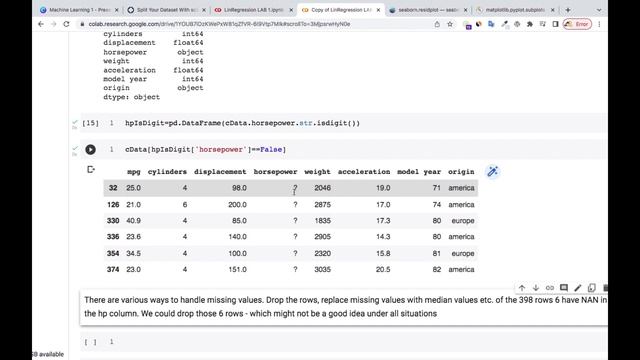
Task: Close the seaborn.residplot tab
Action: (x=466, y=10)
